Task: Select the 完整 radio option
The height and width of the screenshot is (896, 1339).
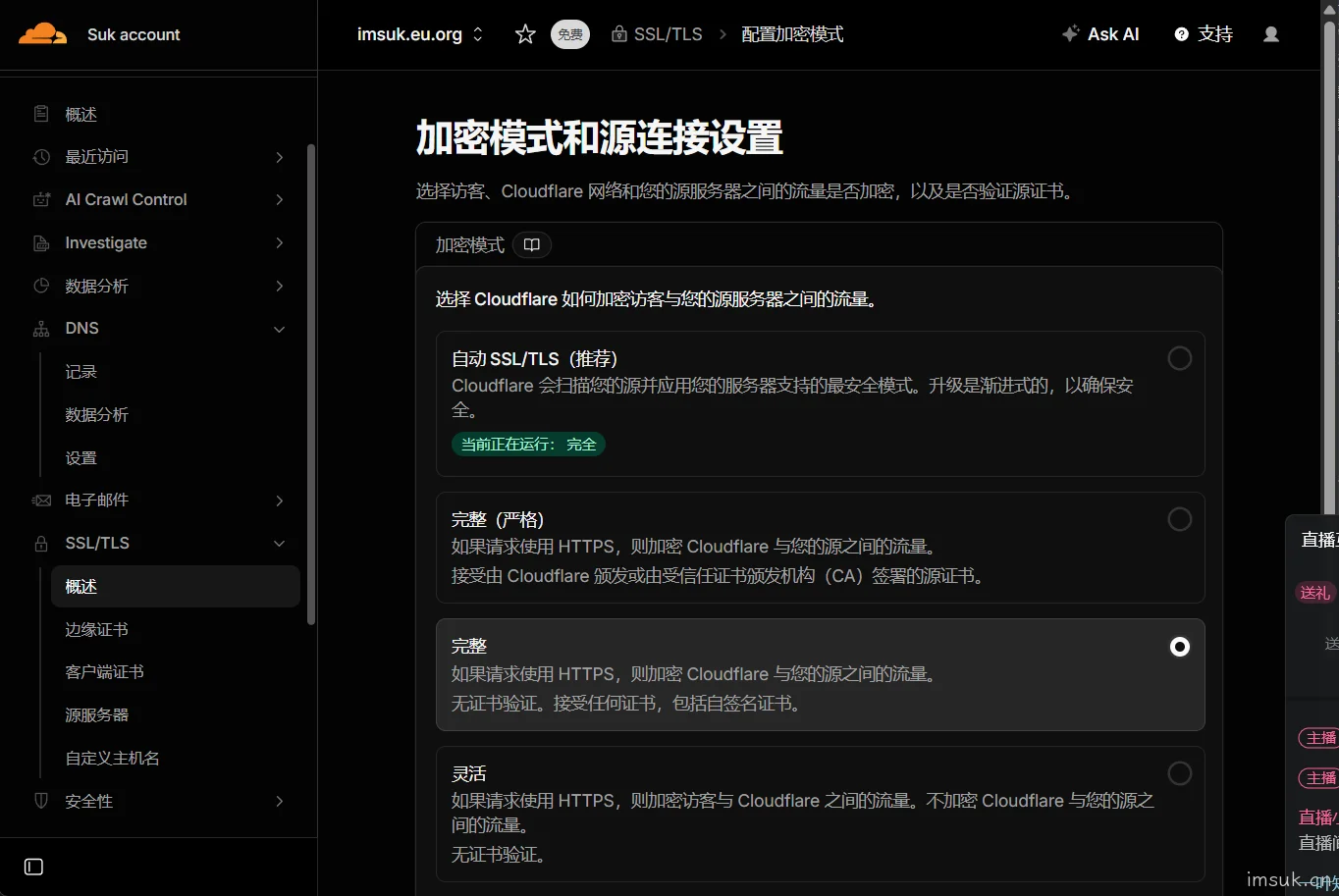Action: coord(1180,647)
